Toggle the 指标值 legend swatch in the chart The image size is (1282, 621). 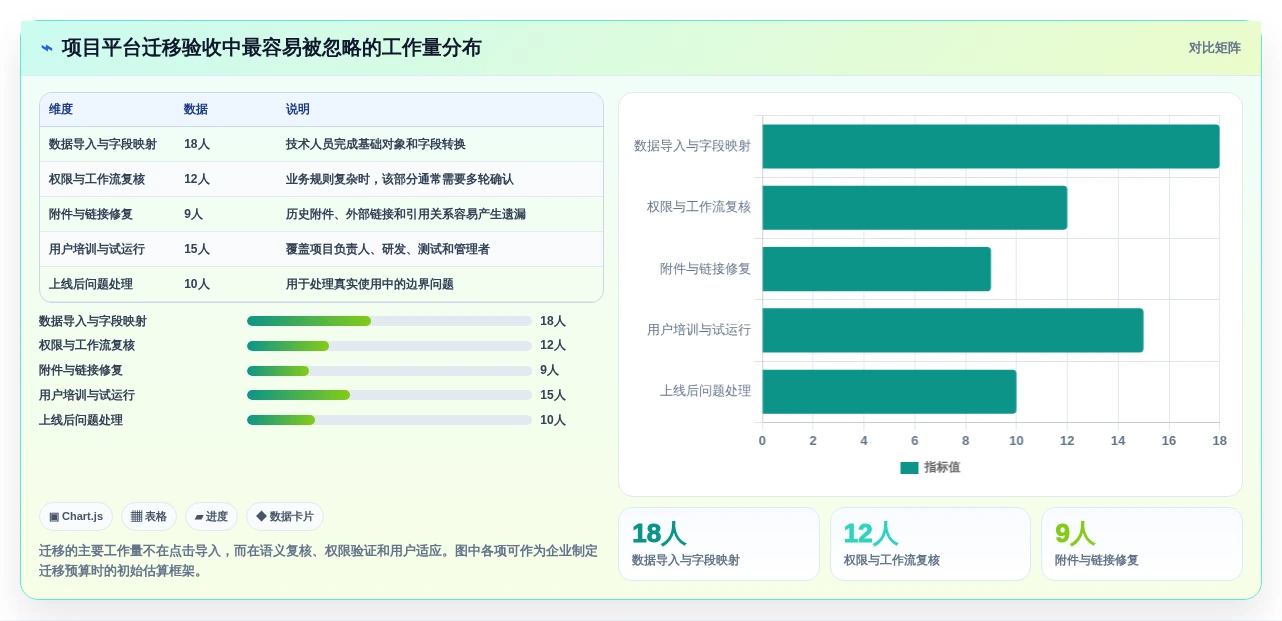[909, 468]
